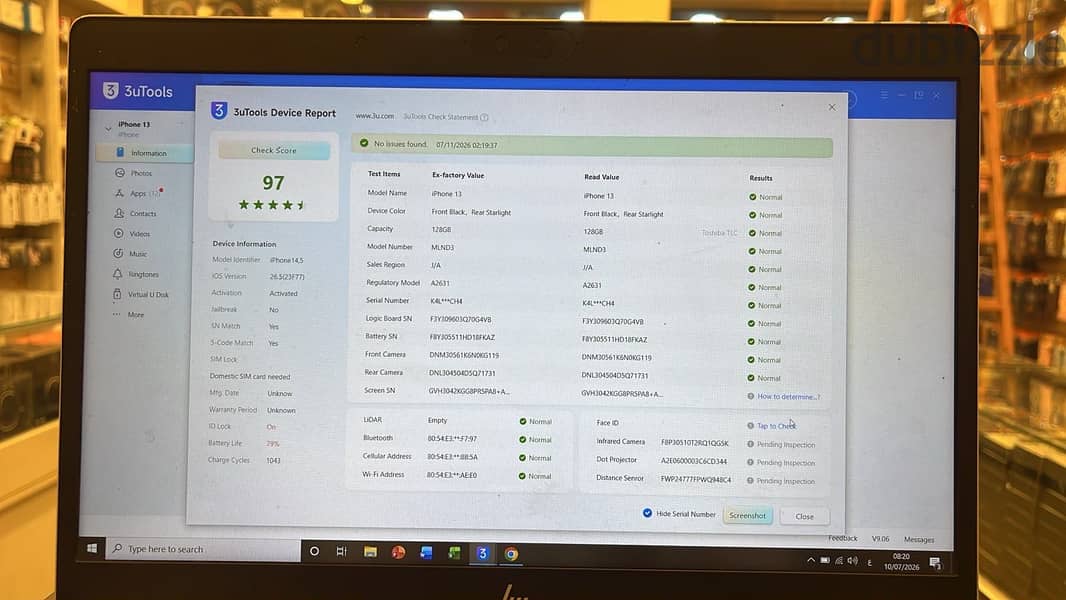The width and height of the screenshot is (1066, 600).
Task: Click the Bluetooth Normal status icon
Action: (523, 440)
